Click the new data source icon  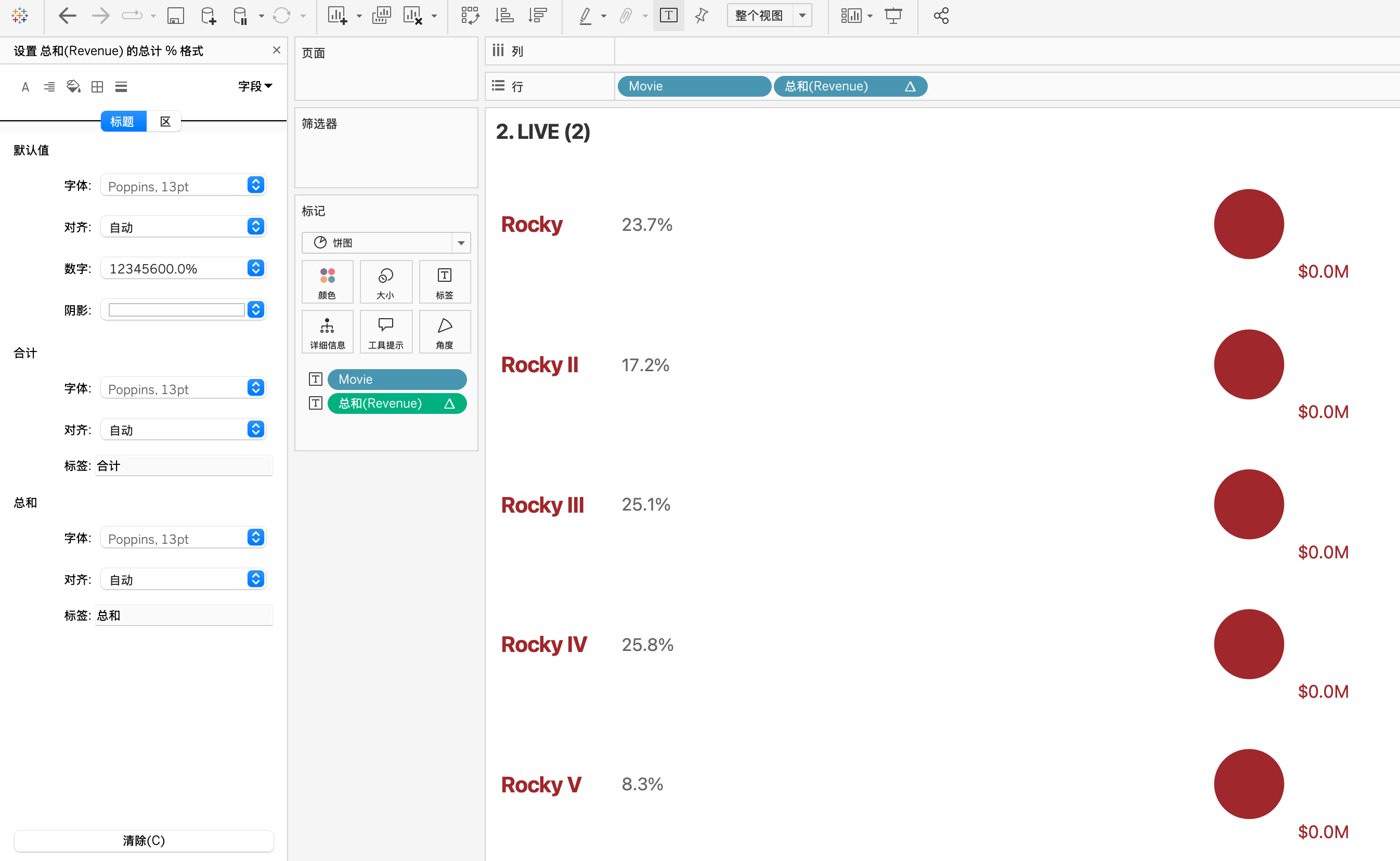coord(209,16)
